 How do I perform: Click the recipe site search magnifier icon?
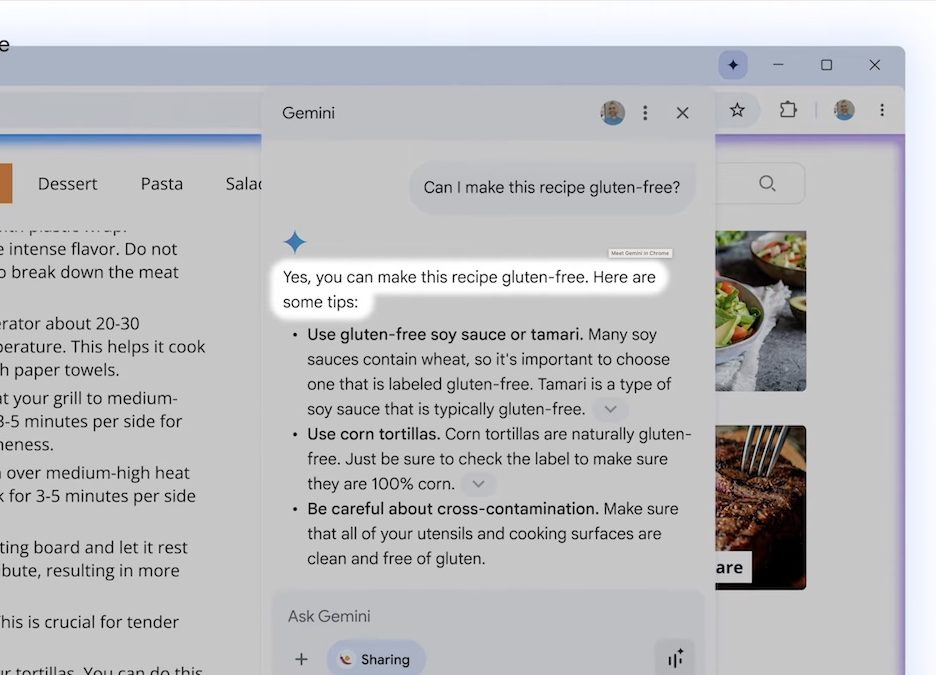767,183
